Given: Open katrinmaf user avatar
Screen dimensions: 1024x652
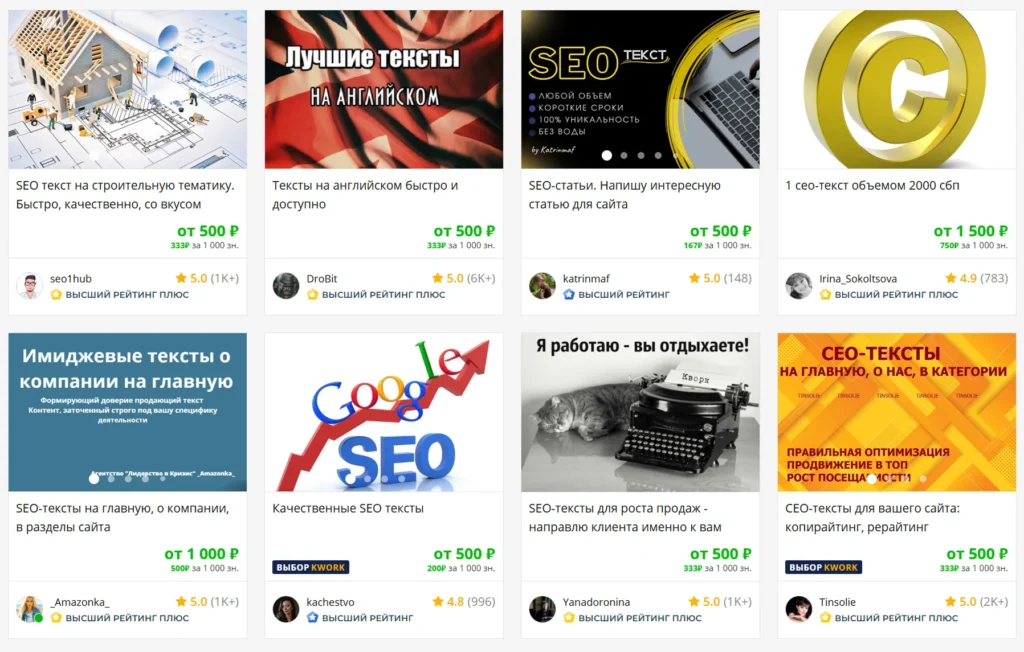Looking at the screenshot, I should pyautogui.click(x=542, y=286).
